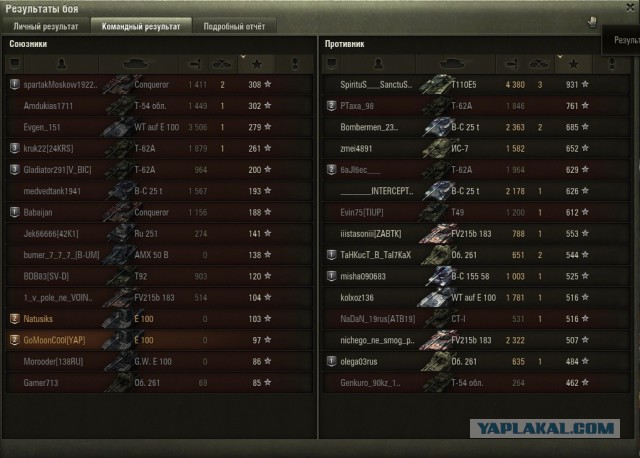
Task: Sort allies by medal column icon
Action: point(295,64)
